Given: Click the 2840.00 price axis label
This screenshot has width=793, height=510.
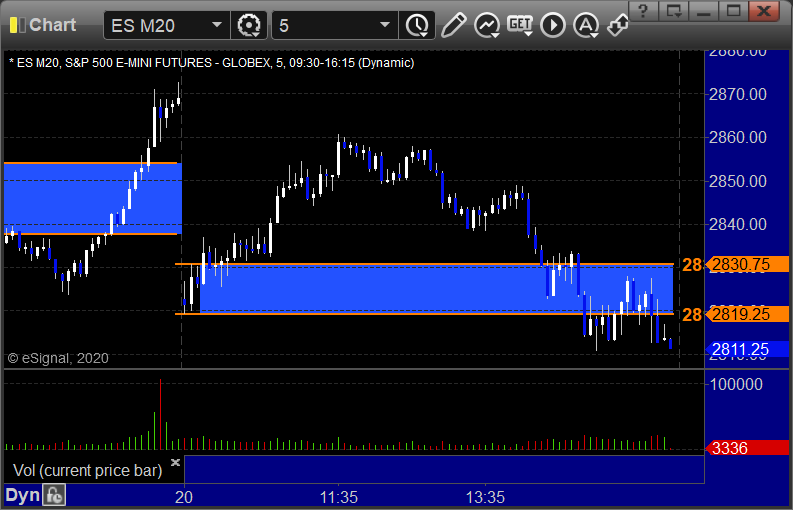Looking at the screenshot, I should (x=738, y=224).
